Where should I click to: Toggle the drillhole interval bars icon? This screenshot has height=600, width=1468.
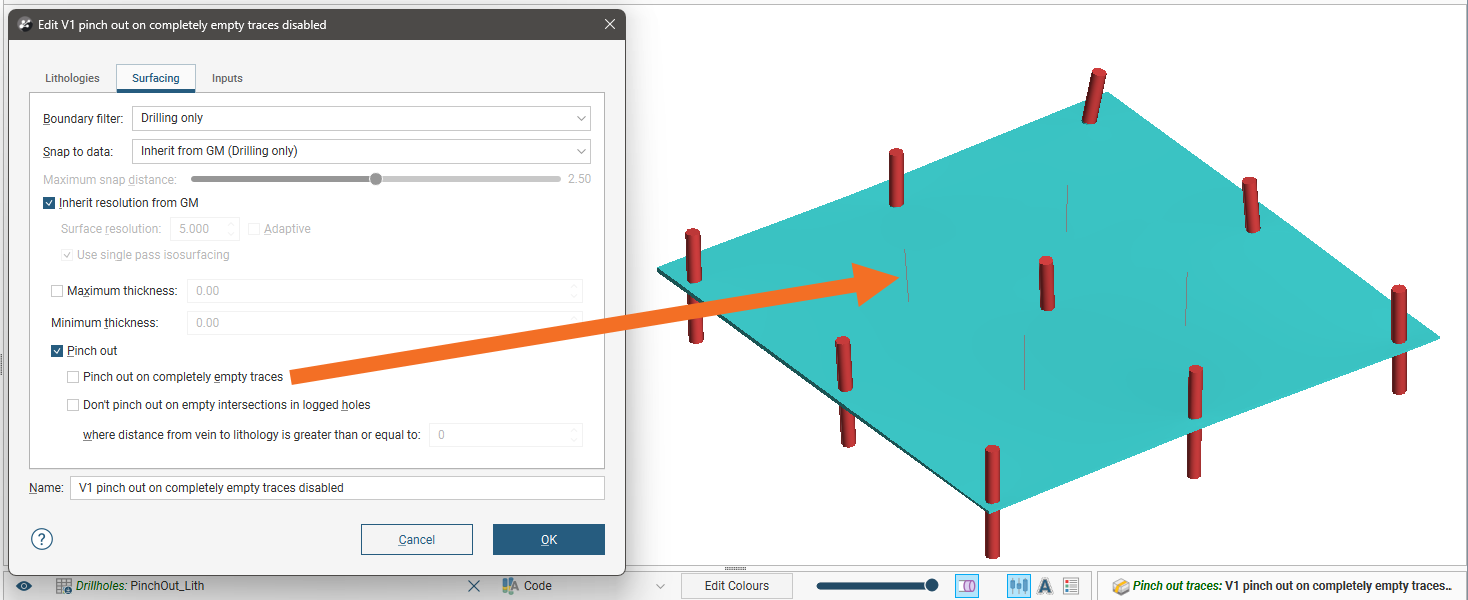click(1018, 586)
